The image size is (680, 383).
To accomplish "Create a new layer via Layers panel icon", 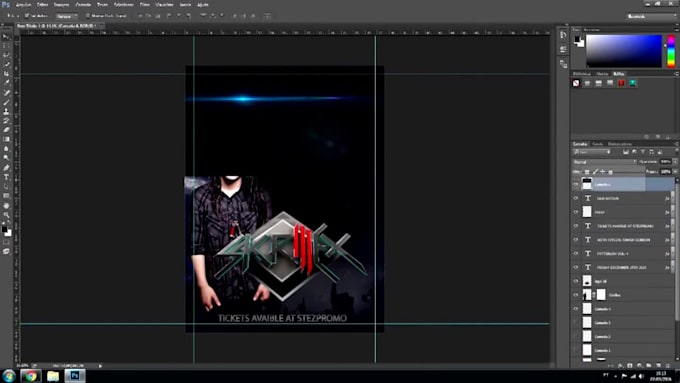I will [x=658, y=366].
